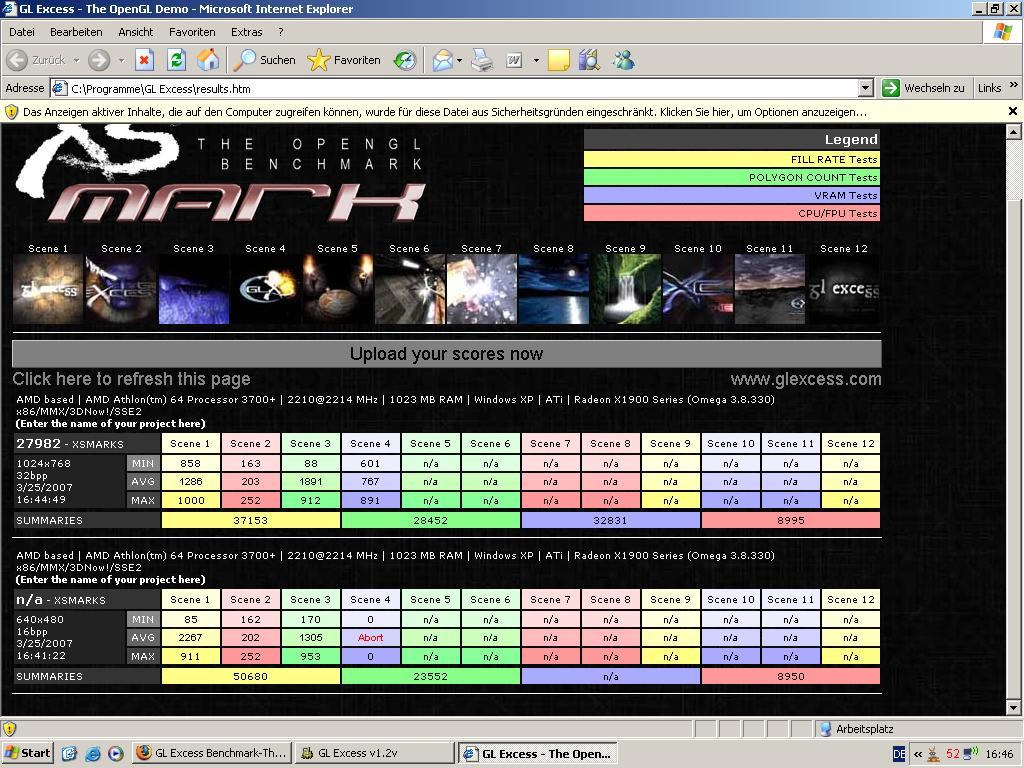Image resolution: width=1024 pixels, height=768 pixels.
Task: Click the scrollbar down arrow
Action: tap(1014, 707)
